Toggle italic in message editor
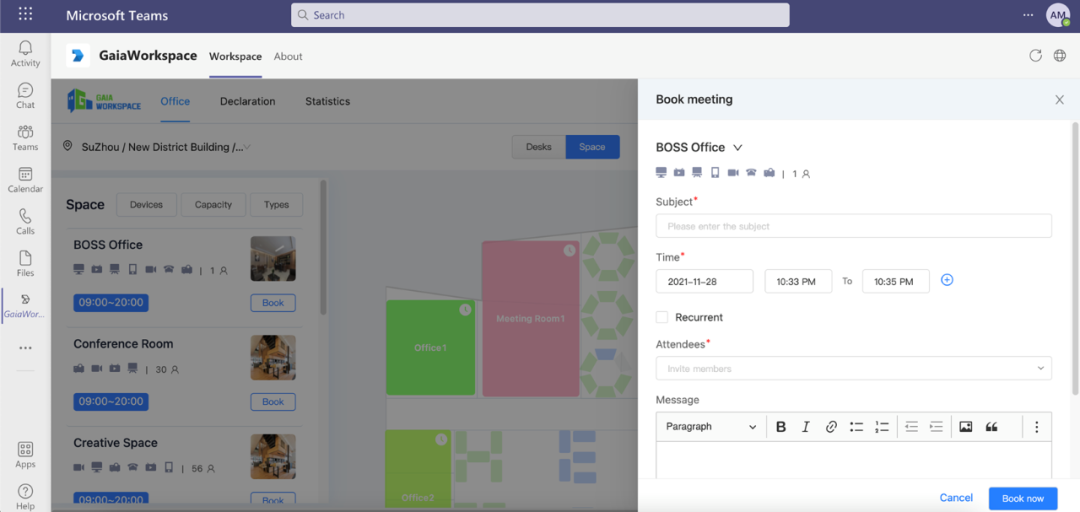1080x512 pixels. coord(806,427)
